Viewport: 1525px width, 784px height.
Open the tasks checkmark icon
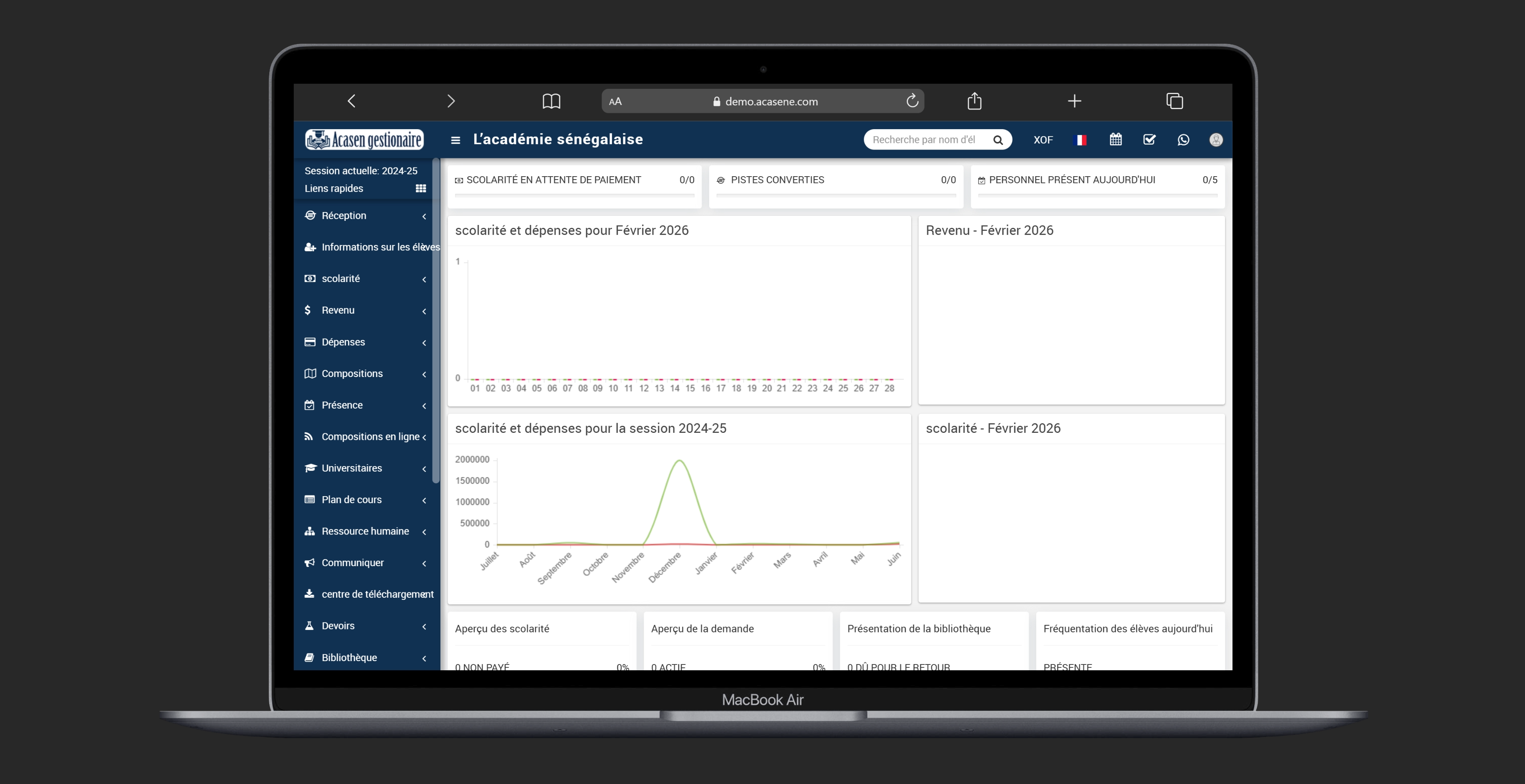1149,140
